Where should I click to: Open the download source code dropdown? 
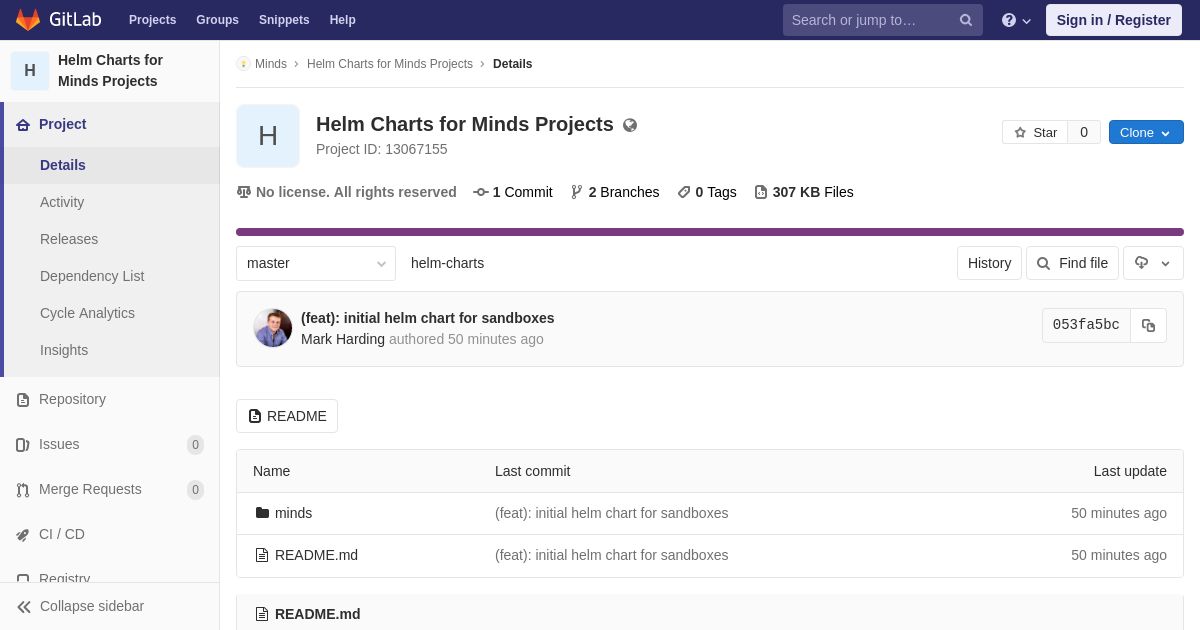[1153, 263]
